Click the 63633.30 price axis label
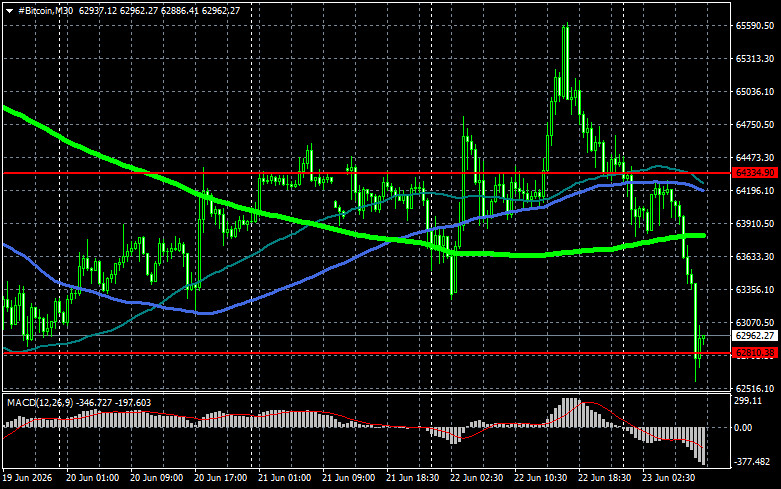This screenshot has height=489, width=781. [x=755, y=256]
